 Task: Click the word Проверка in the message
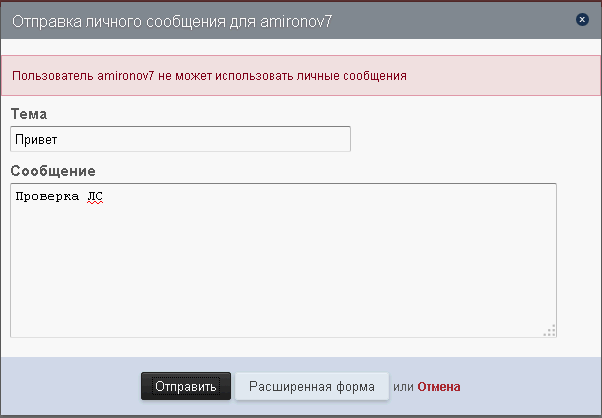click(x=46, y=197)
